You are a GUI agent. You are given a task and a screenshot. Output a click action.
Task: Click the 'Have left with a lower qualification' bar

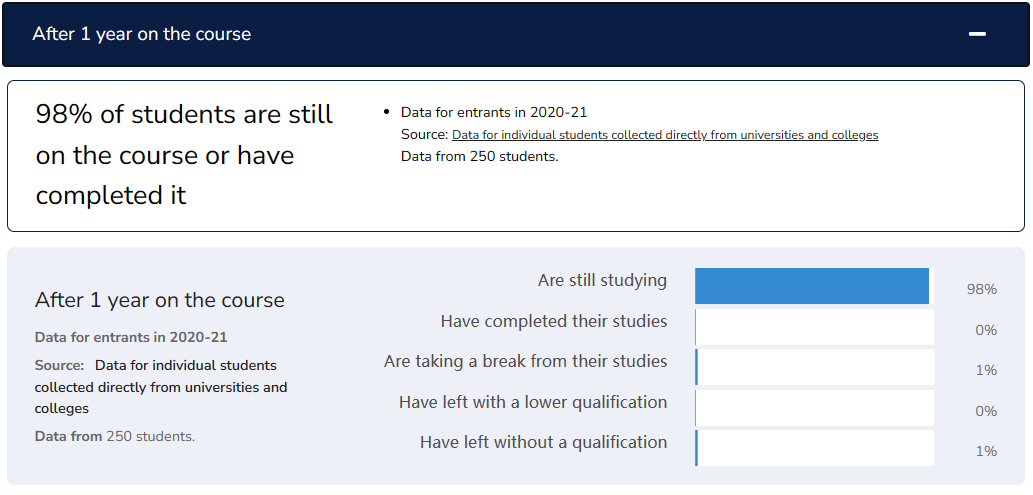click(x=814, y=408)
